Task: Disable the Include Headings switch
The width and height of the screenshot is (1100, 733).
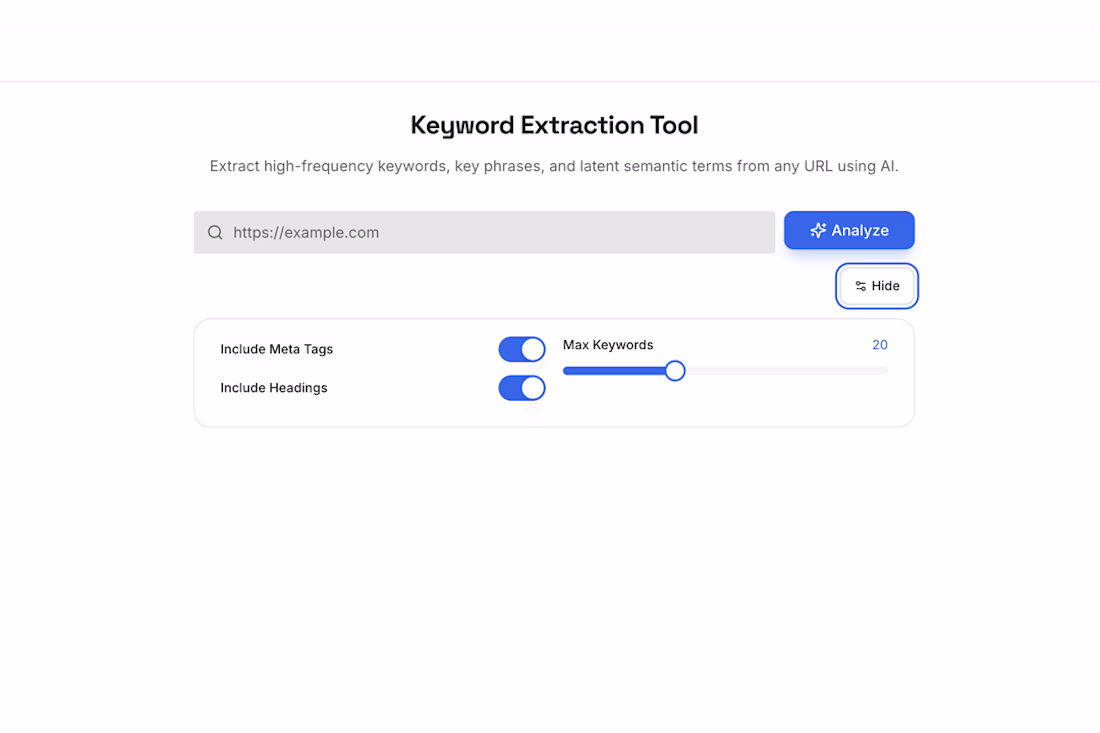Action: (x=521, y=388)
